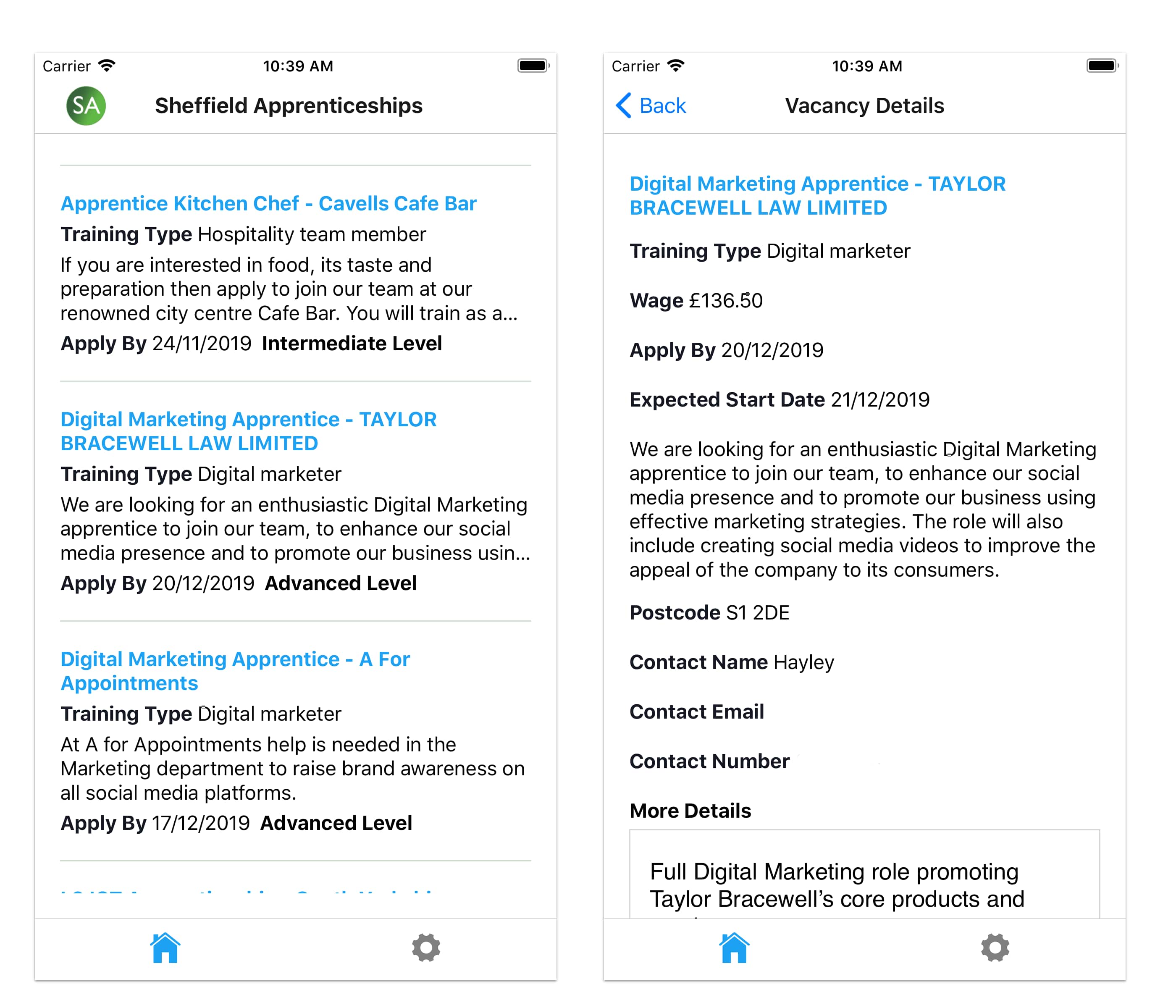1176x1008 pixels.
Task: Tap description 'At A for Appointments help is needed'
Action: [292, 769]
